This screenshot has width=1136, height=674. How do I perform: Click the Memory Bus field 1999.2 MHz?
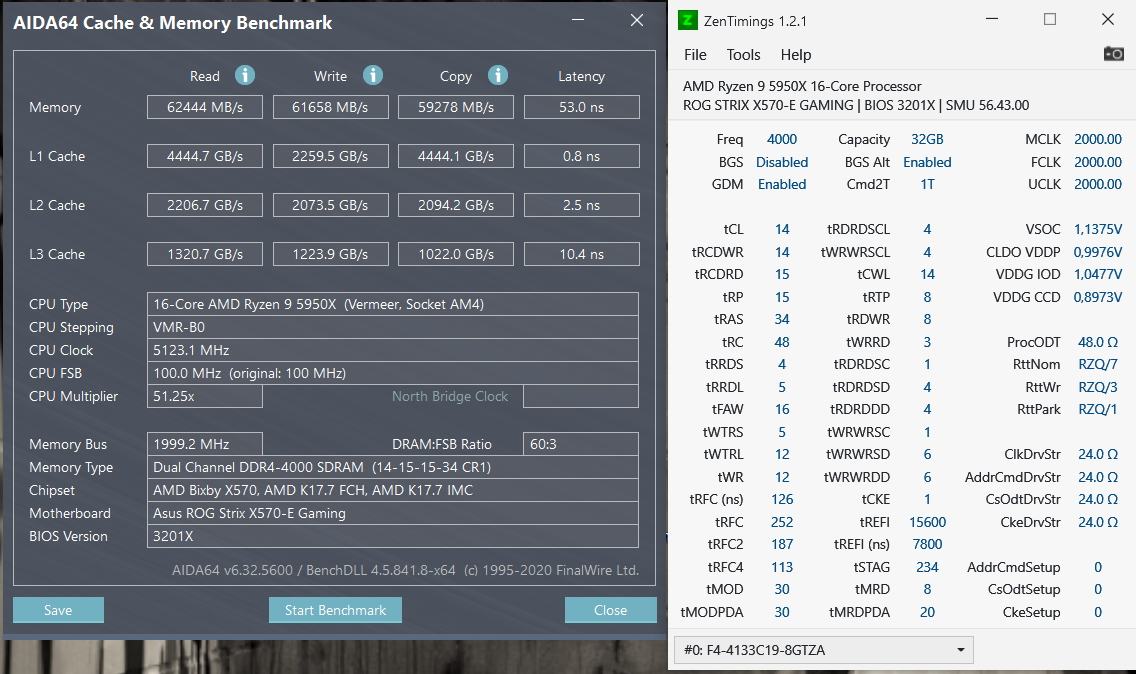pyautogui.click(x=205, y=444)
